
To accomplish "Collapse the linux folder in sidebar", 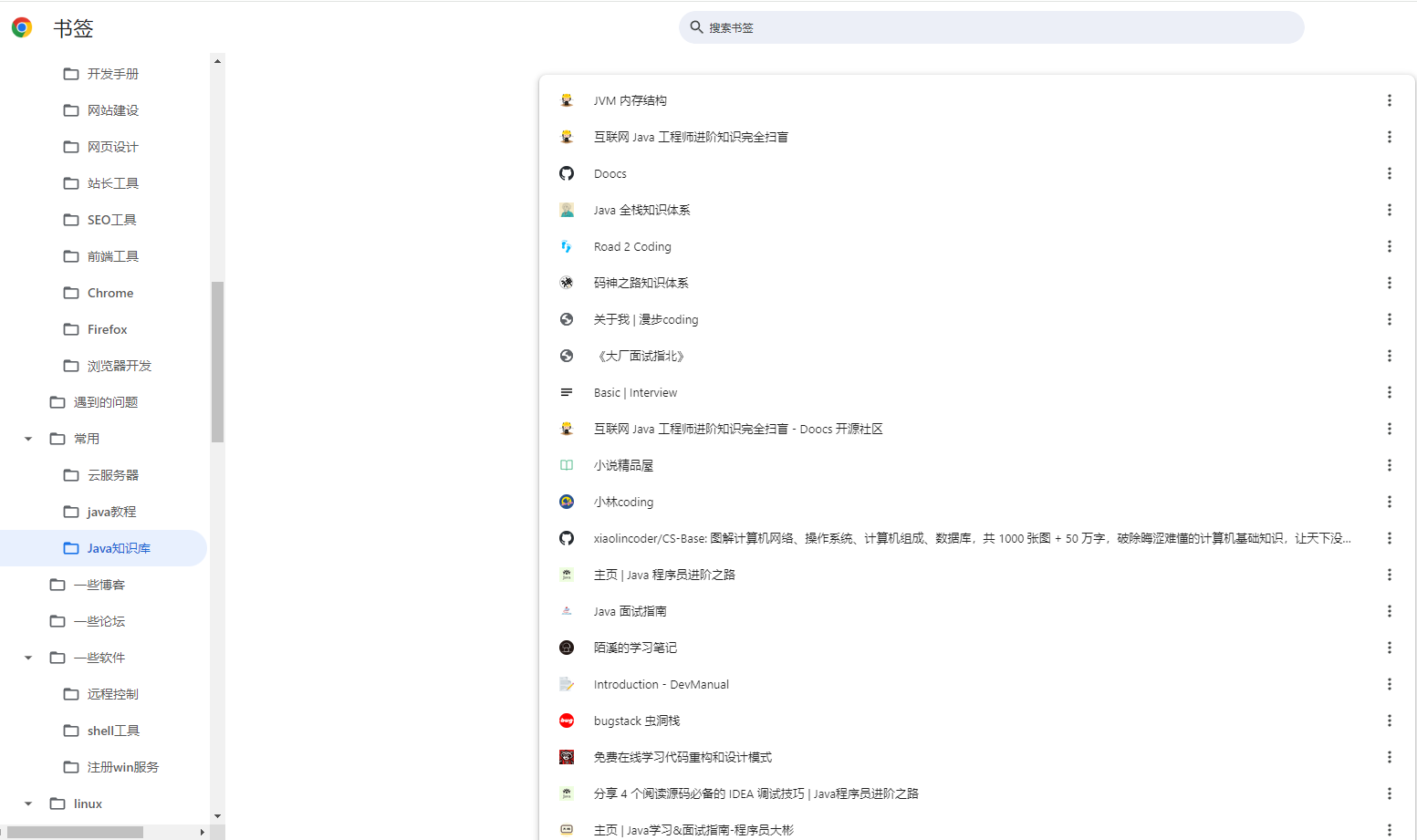I will click(x=26, y=803).
